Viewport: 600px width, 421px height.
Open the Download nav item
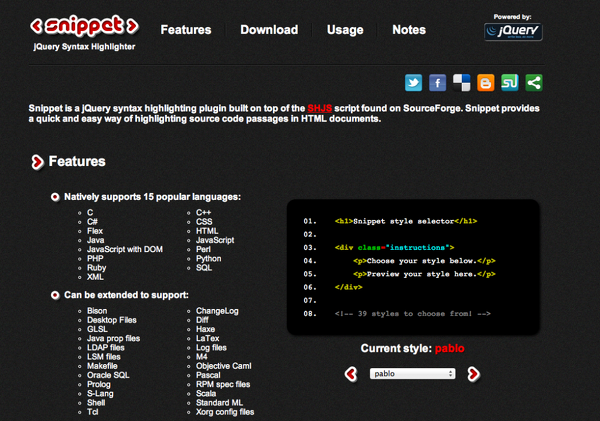tap(269, 30)
